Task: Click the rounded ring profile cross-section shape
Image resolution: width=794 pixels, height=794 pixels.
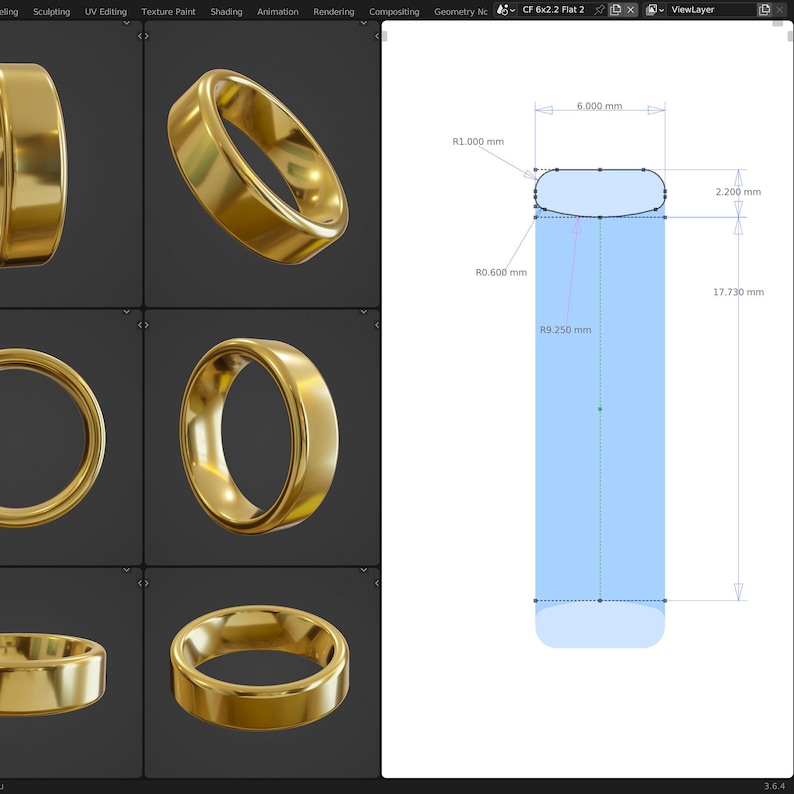Action: tap(600, 193)
